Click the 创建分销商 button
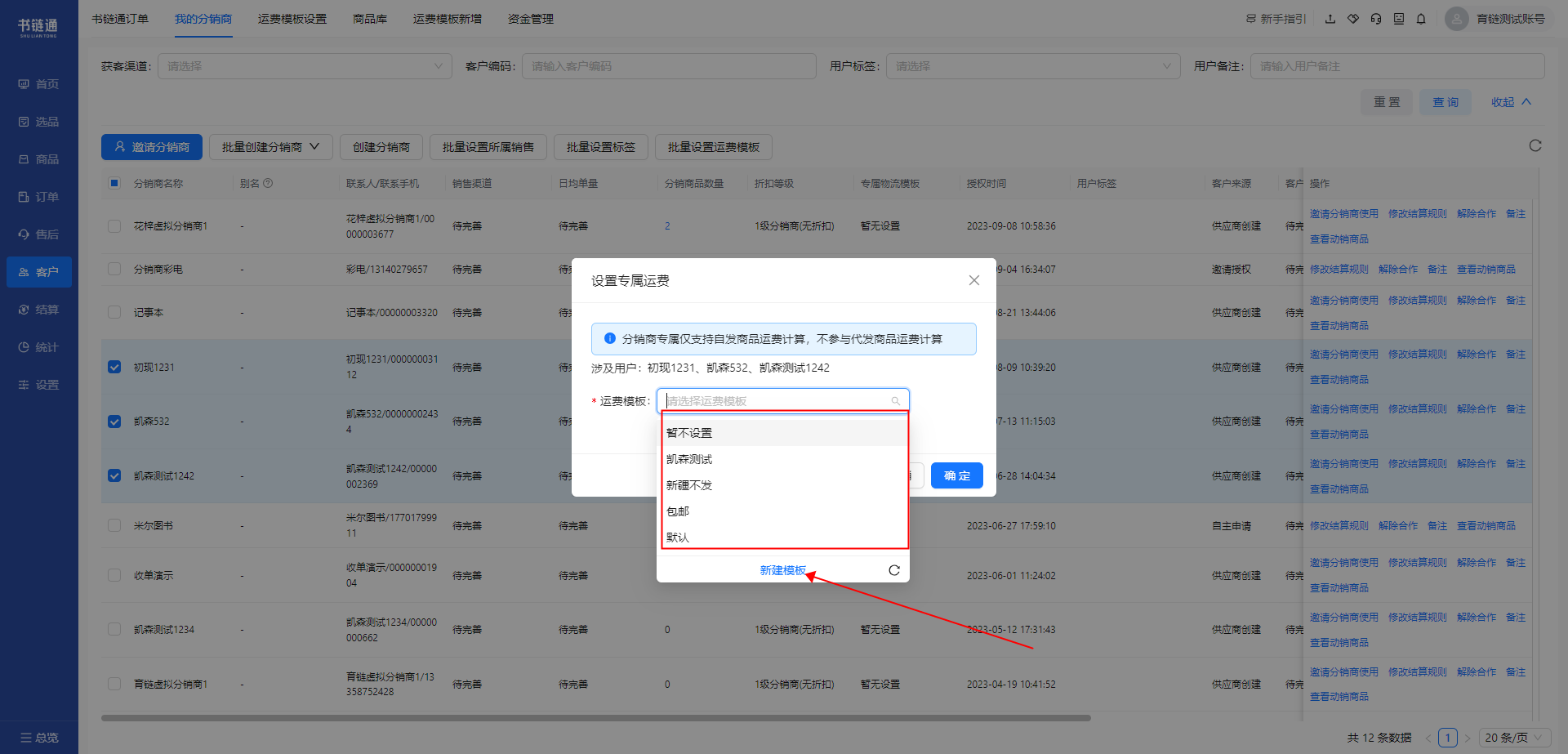This screenshot has width=1568, height=754. tap(381, 147)
